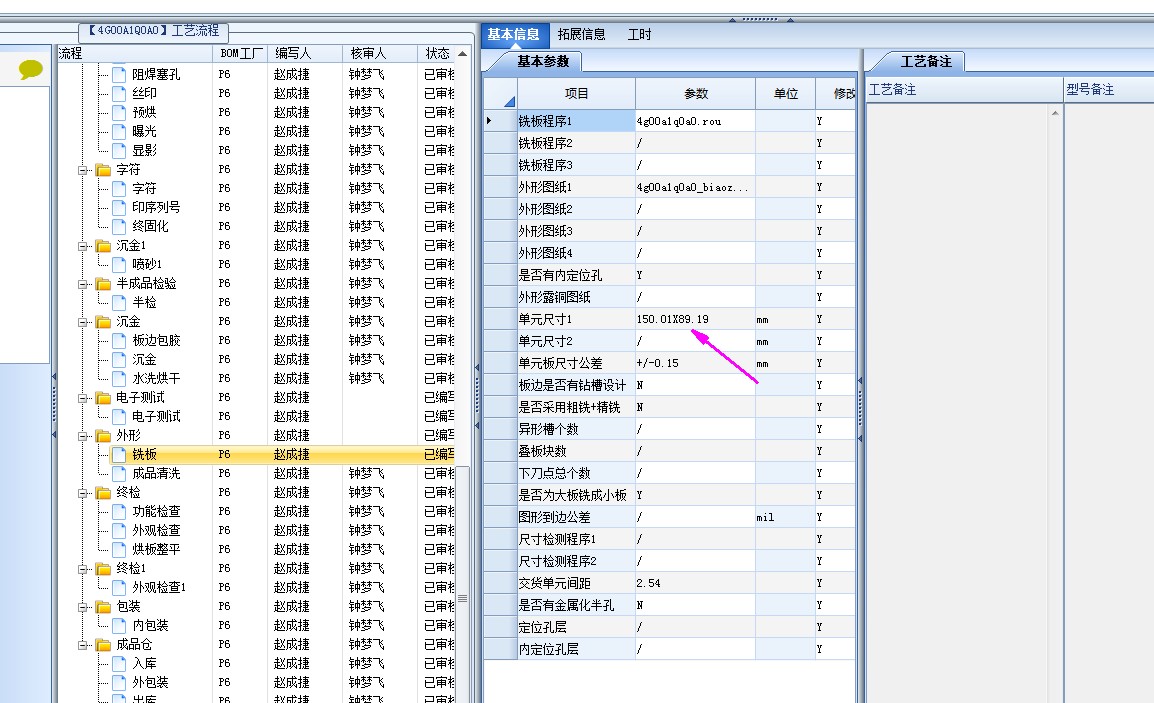Viewport: 1154px width, 703px height.
Task: Select the 基本参数 sub-tab
Action: click(542, 61)
